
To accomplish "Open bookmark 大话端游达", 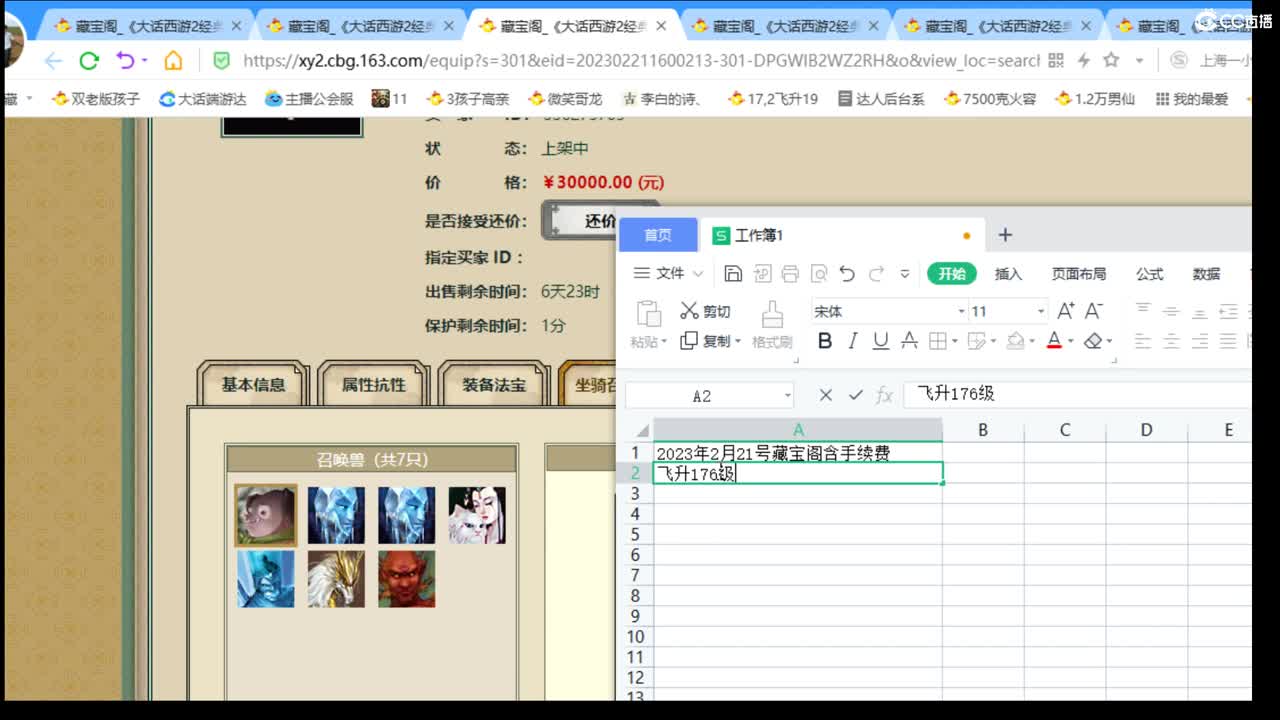I will [x=203, y=99].
